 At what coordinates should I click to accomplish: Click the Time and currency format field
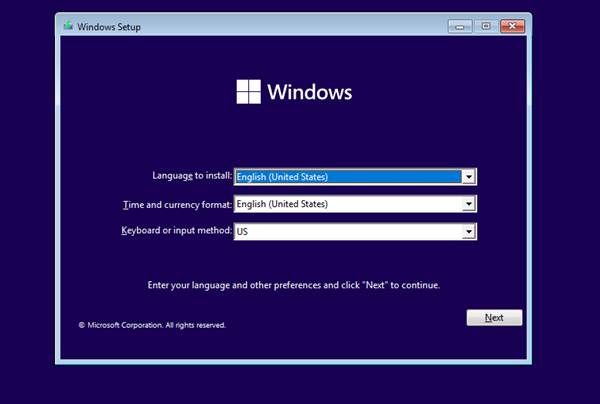tap(355, 204)
